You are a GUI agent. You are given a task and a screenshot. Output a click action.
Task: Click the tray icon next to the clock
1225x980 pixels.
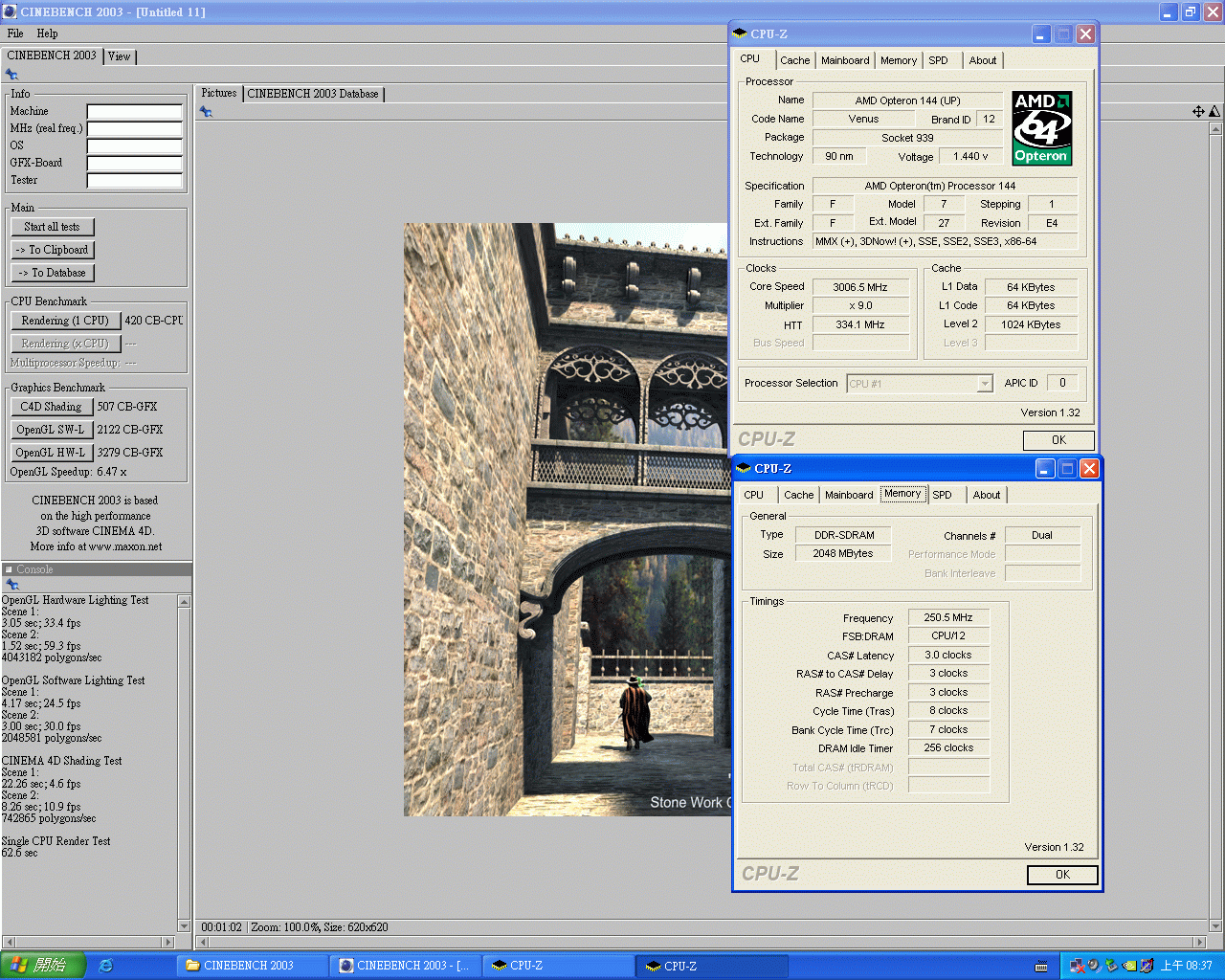1146,966
